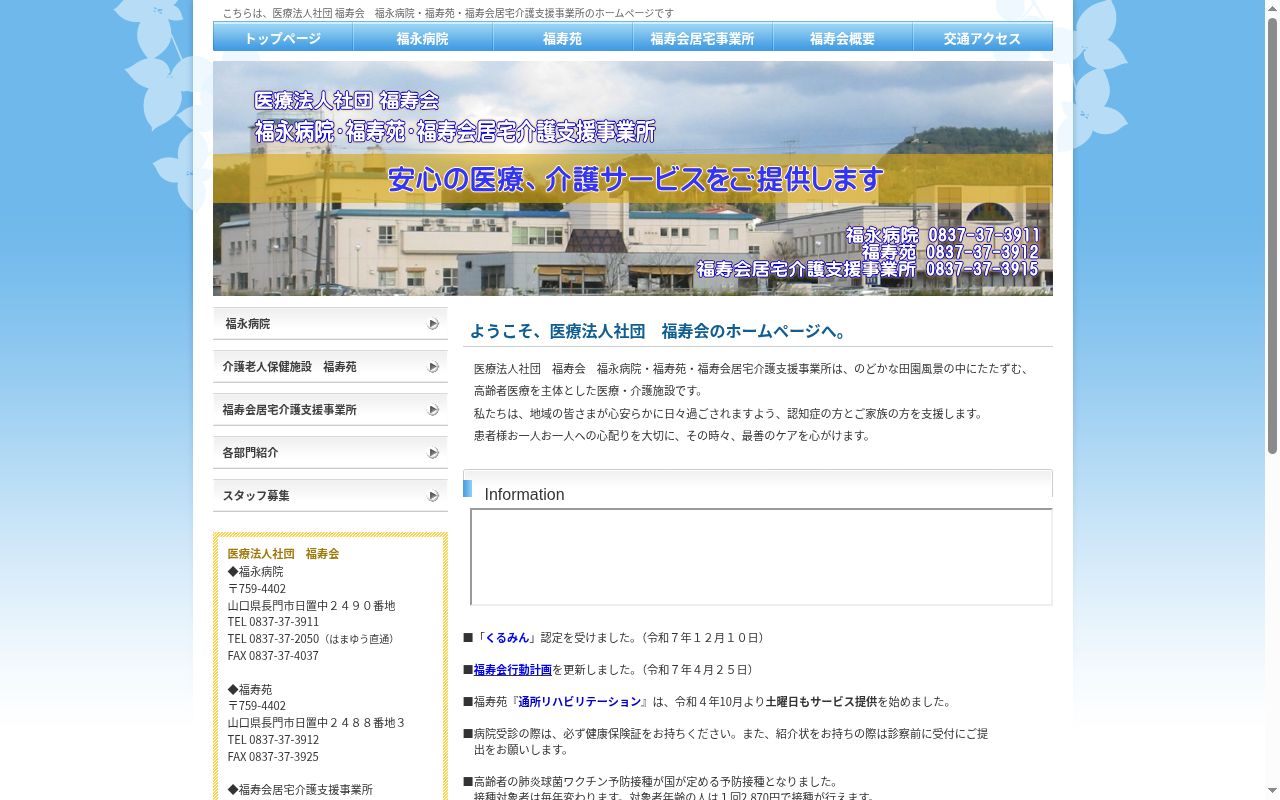Open the くるみん link
1280x800 pixels.
click(507, 638)
